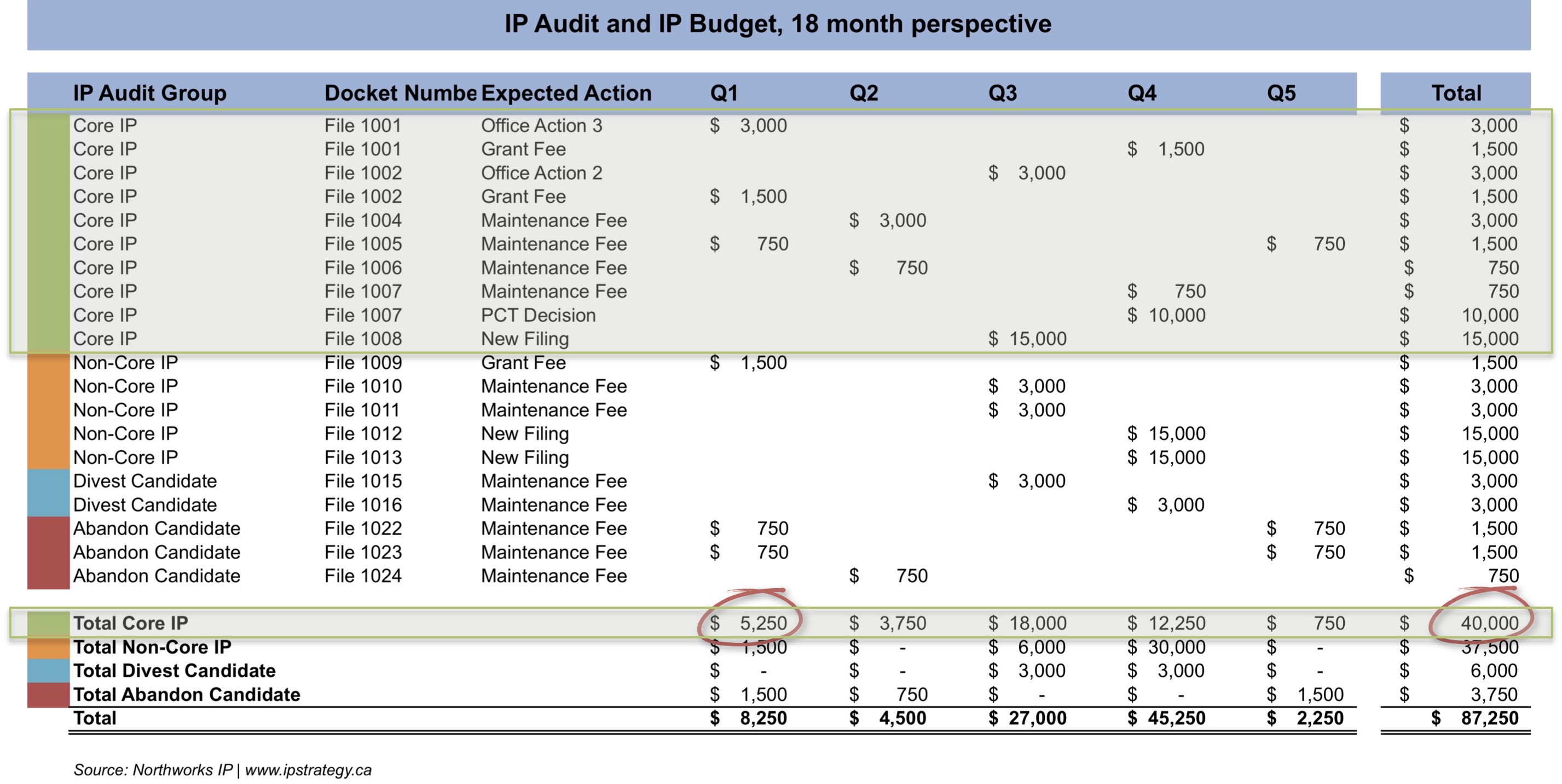This screenshot has width=1562, height=784.
Task: Click the File 1007 PCT Decision Q4 value 10,000
Action: (x=1176, y=315)
